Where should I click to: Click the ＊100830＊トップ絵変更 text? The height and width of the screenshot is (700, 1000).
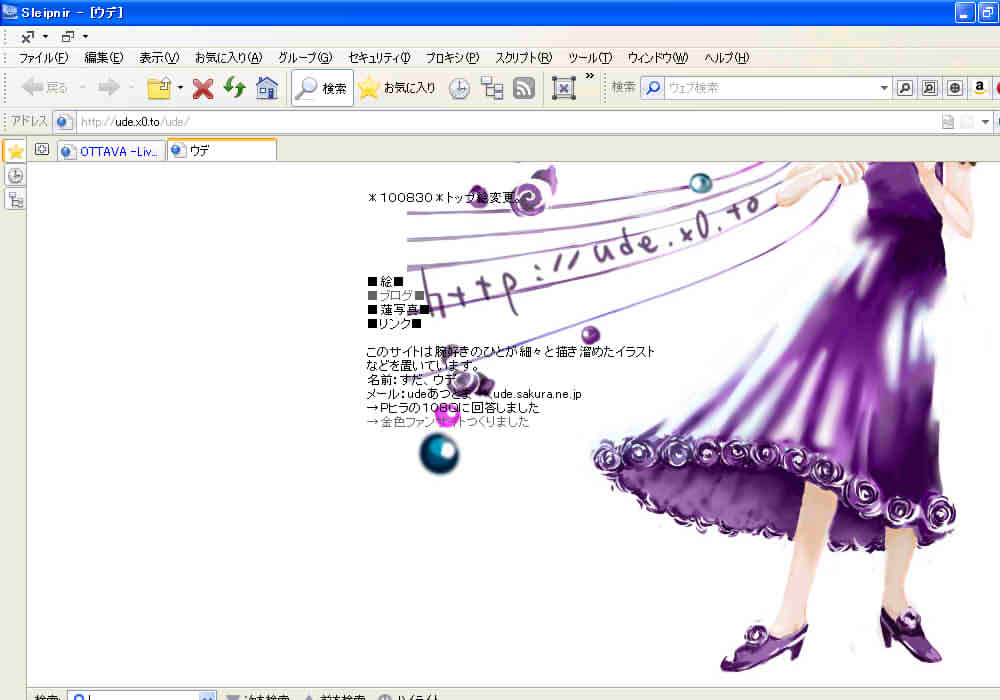(x=445, y=198)
